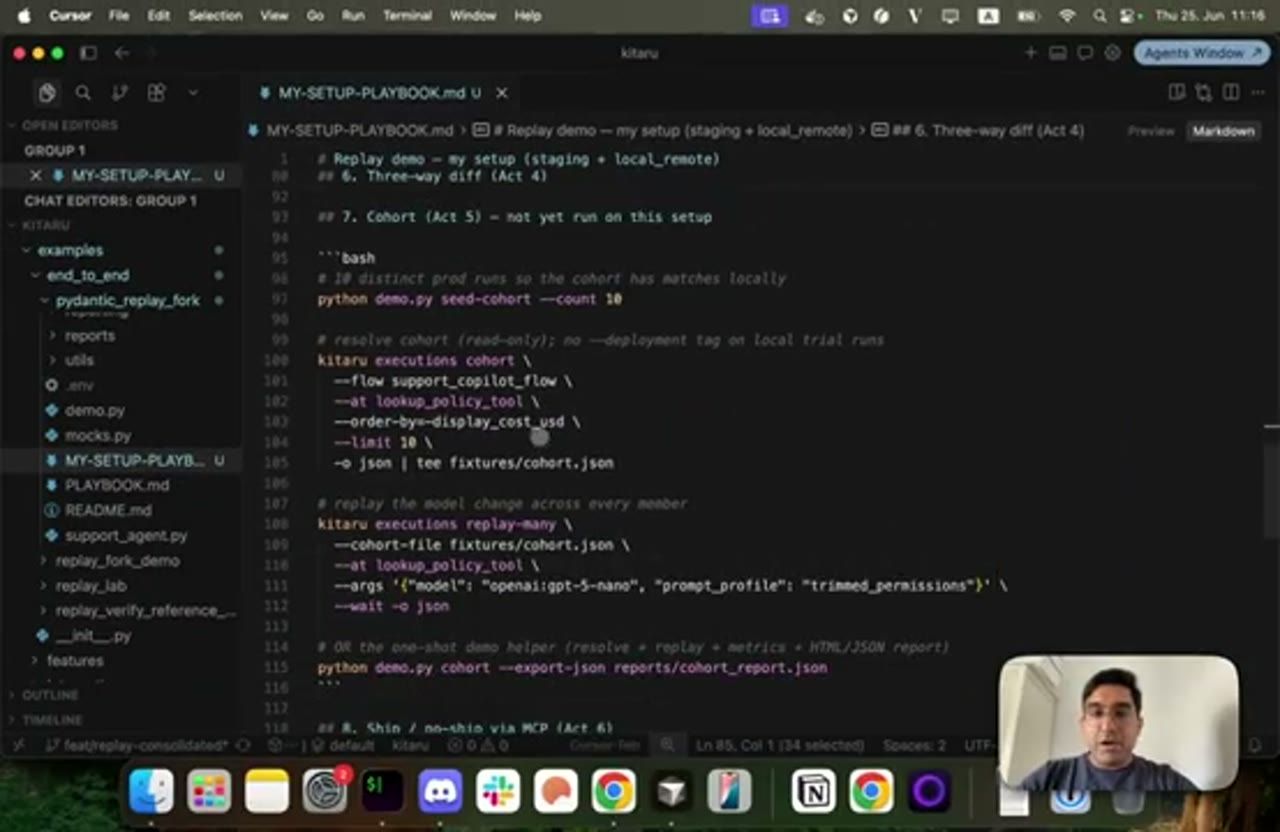Click the open changes icon in the editor toolbar
Image resolution: width=1280 pixels, height=832 pixels.
click(1204, 92)
